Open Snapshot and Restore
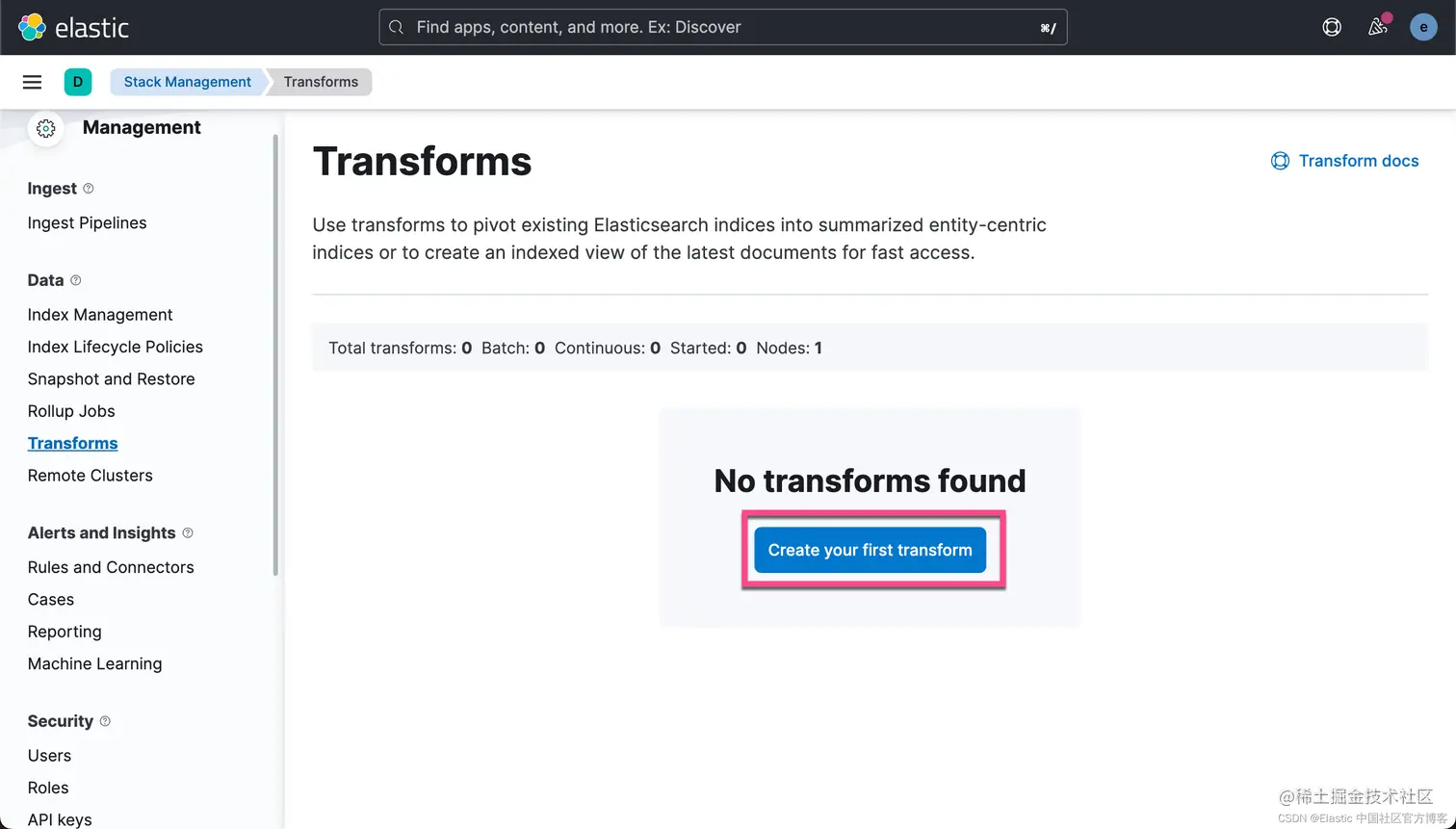Viewport: 1456px width, 829px height. point(111,379)
